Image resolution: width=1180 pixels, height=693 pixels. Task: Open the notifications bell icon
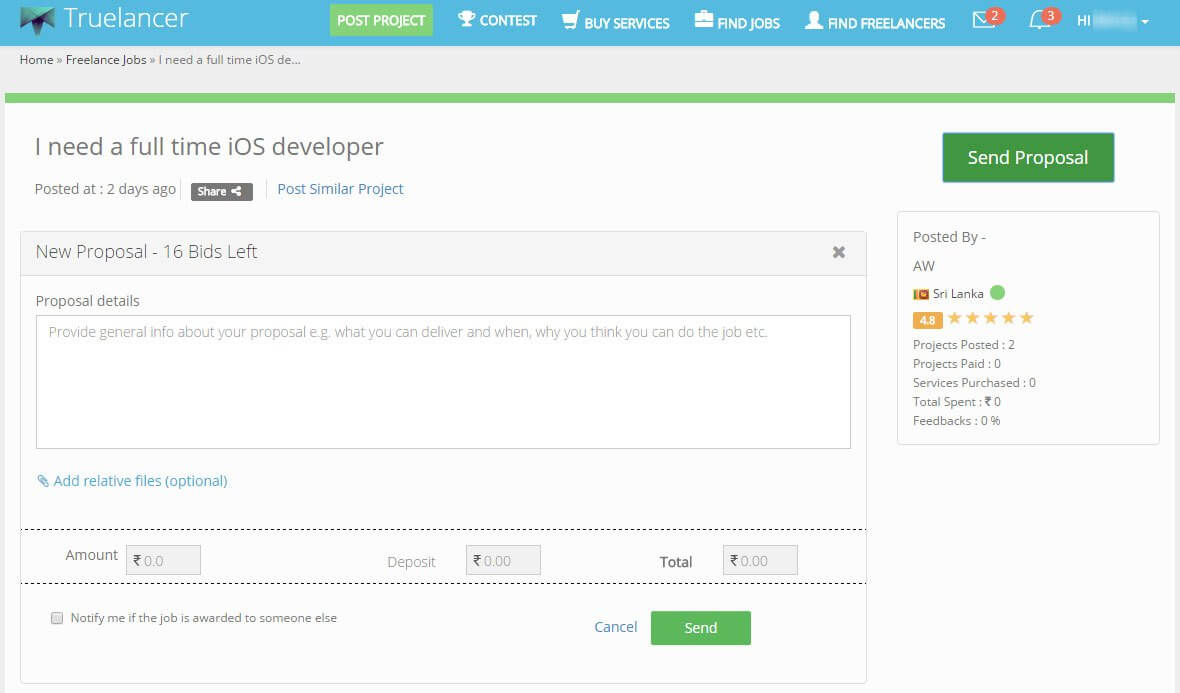[x=1040, y=21]
